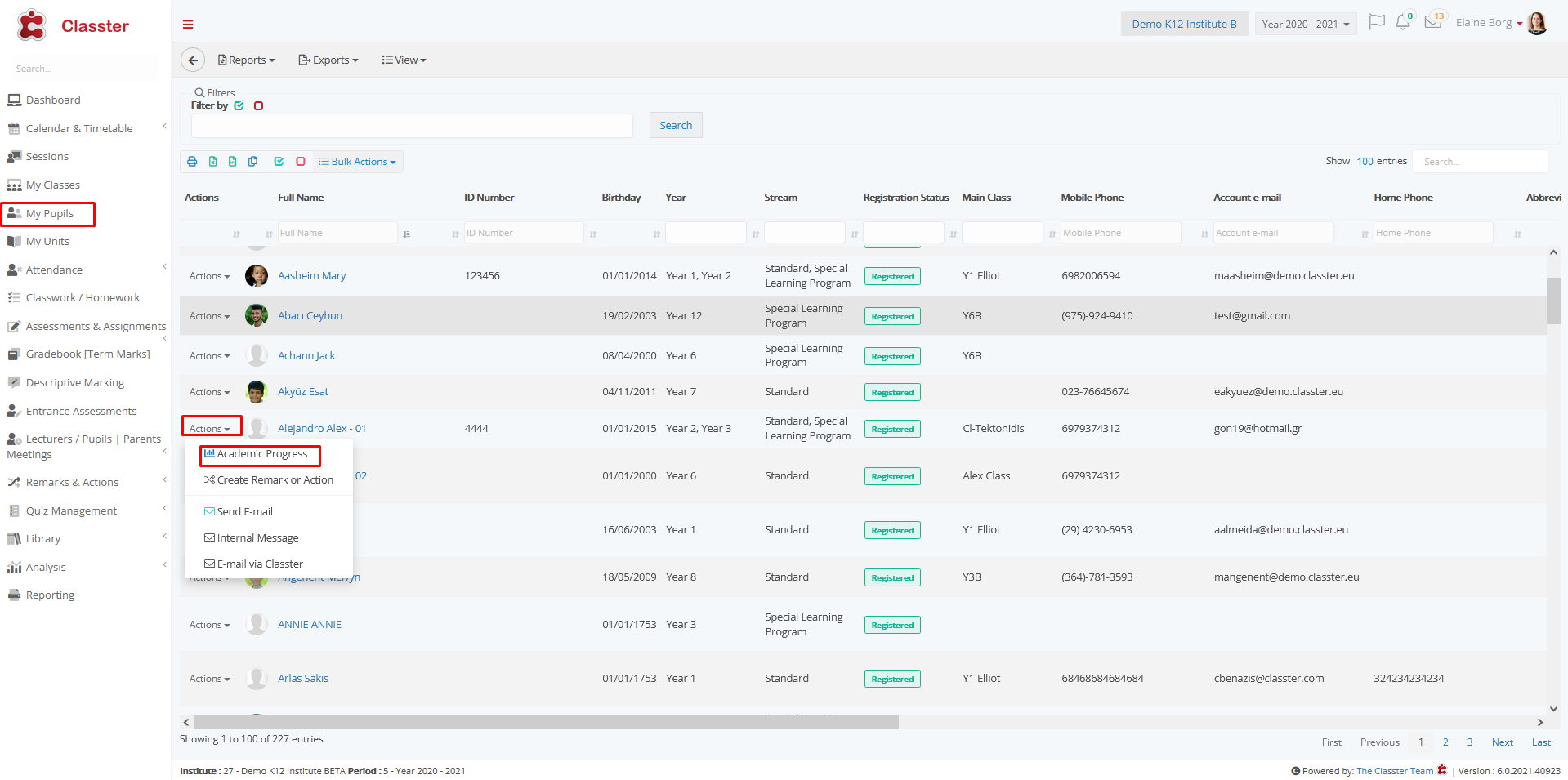Click Elaine Borg profile avatar
This screenshot has height=780, width=1568.
pos(1537,23)
